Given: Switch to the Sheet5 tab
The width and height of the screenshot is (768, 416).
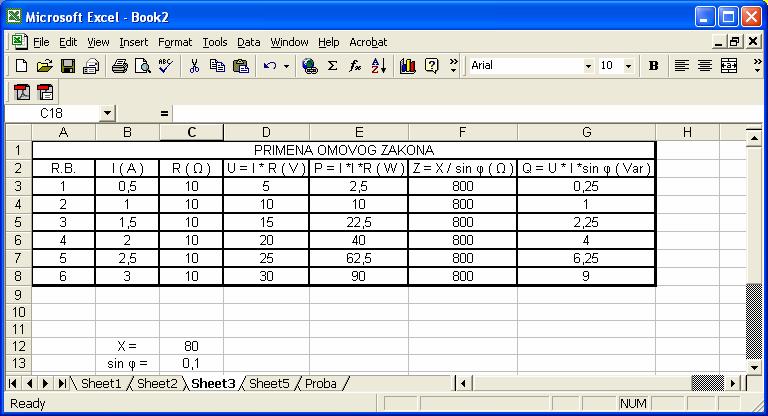Looking at the screenshot, I should pos(269,383).
